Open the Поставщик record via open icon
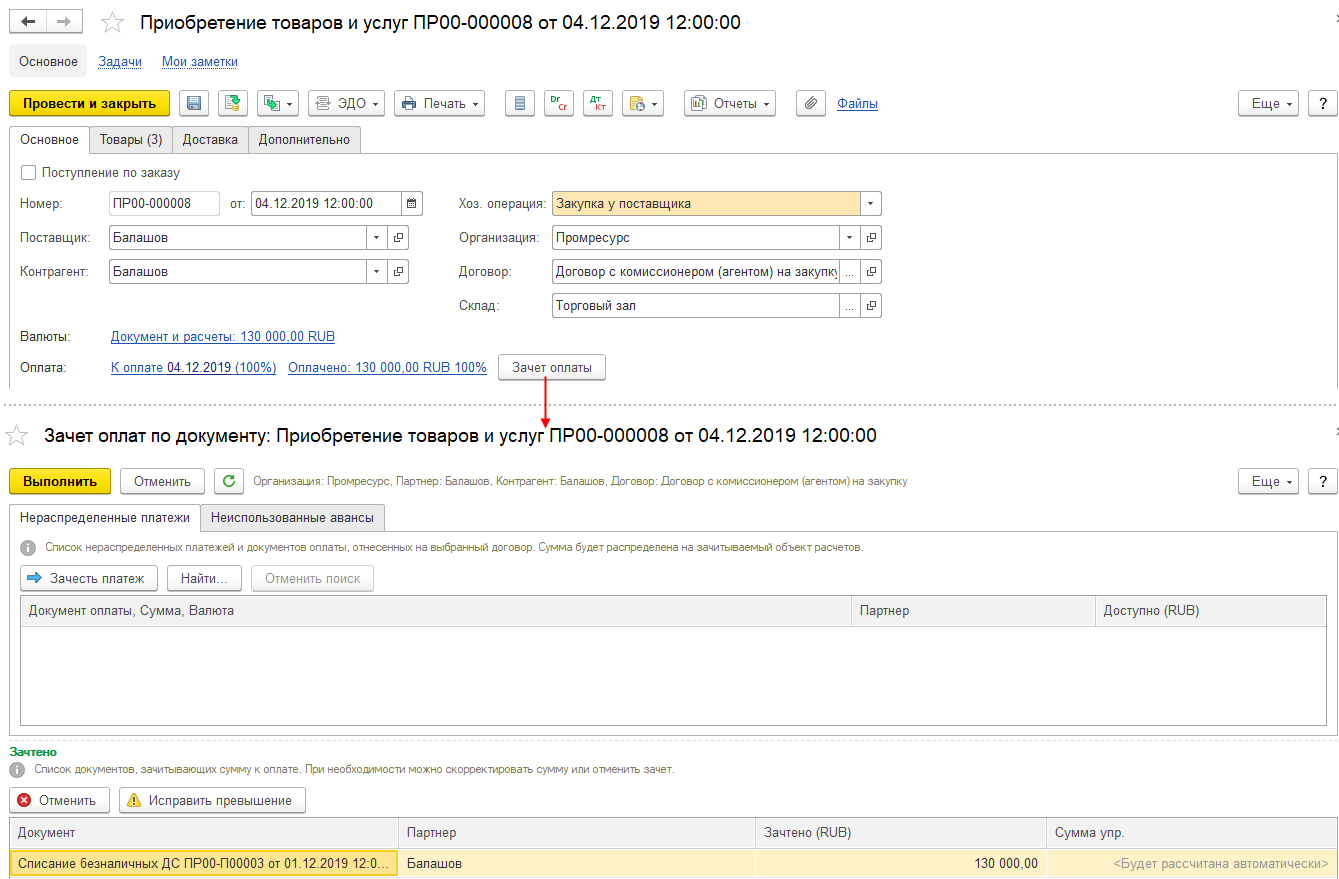The image size is (1339, 879). 398,237
